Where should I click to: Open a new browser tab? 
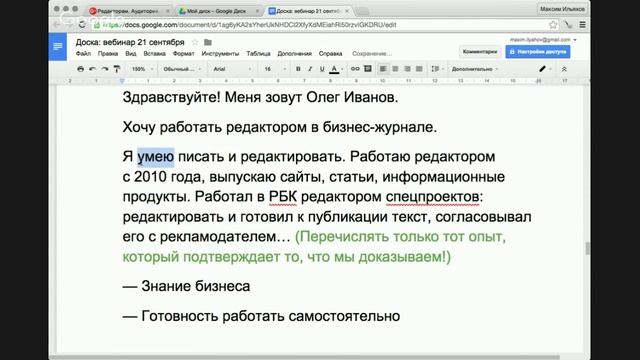[x=362, y=11]
